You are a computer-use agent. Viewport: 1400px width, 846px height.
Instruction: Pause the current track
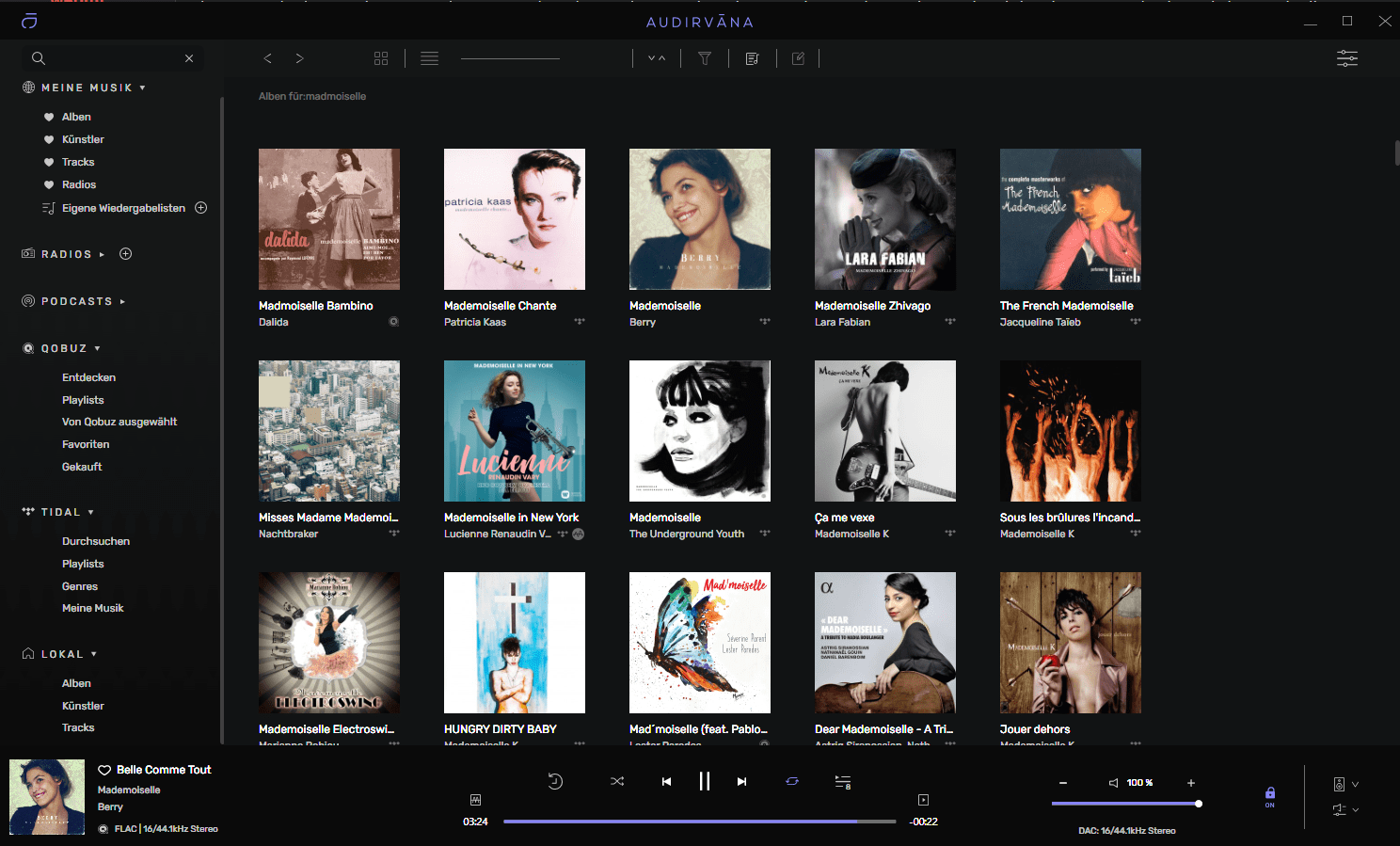point(704,781)
